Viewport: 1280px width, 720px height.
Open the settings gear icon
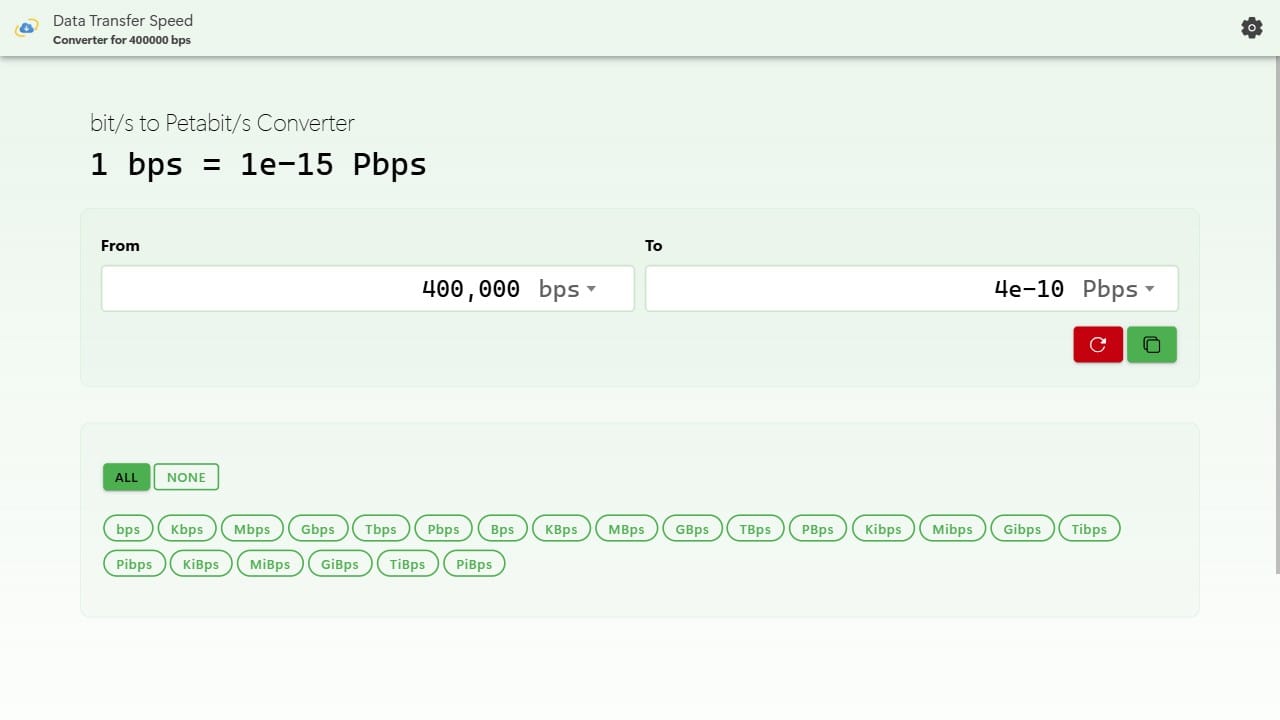click(x=1252, y=27)
